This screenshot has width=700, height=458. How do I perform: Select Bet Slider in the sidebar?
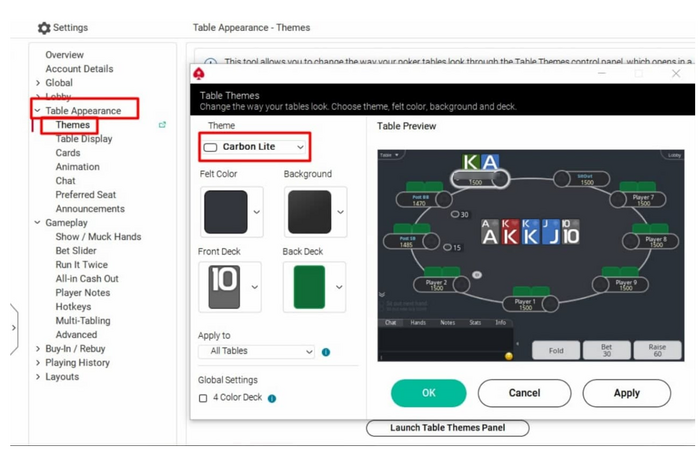76,251
